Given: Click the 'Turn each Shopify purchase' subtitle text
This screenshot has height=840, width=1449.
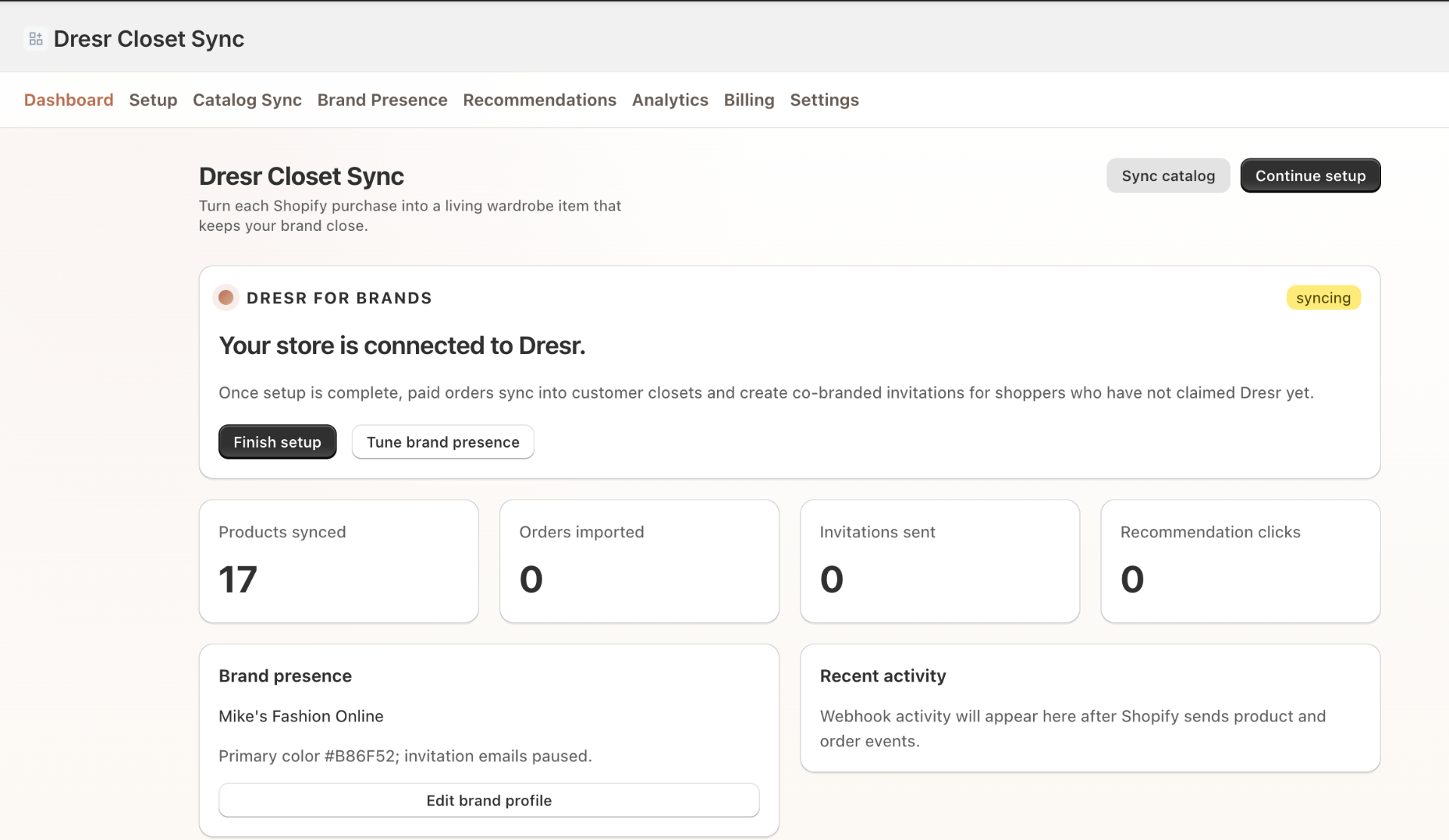Looking at the screenshot, I should point(410,216).
